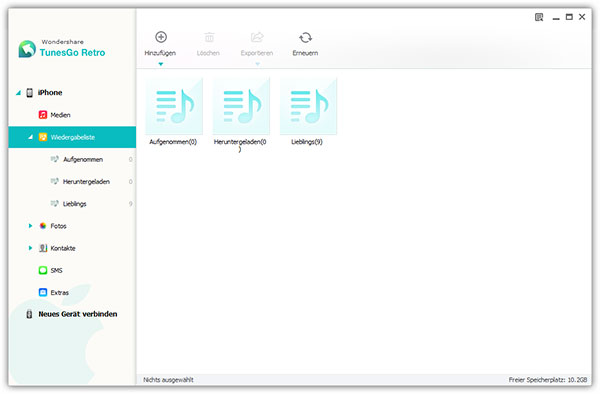Click the Exportieren icon
The height and width of the screenshot is (394, 600).
257,37
